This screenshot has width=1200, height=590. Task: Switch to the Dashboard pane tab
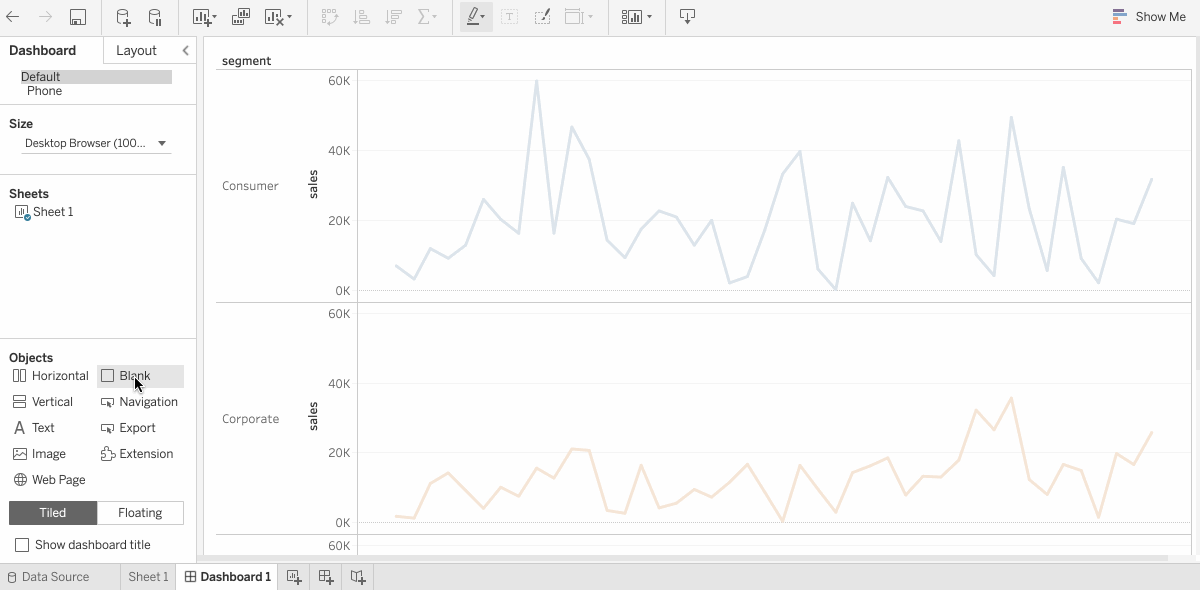43,51
